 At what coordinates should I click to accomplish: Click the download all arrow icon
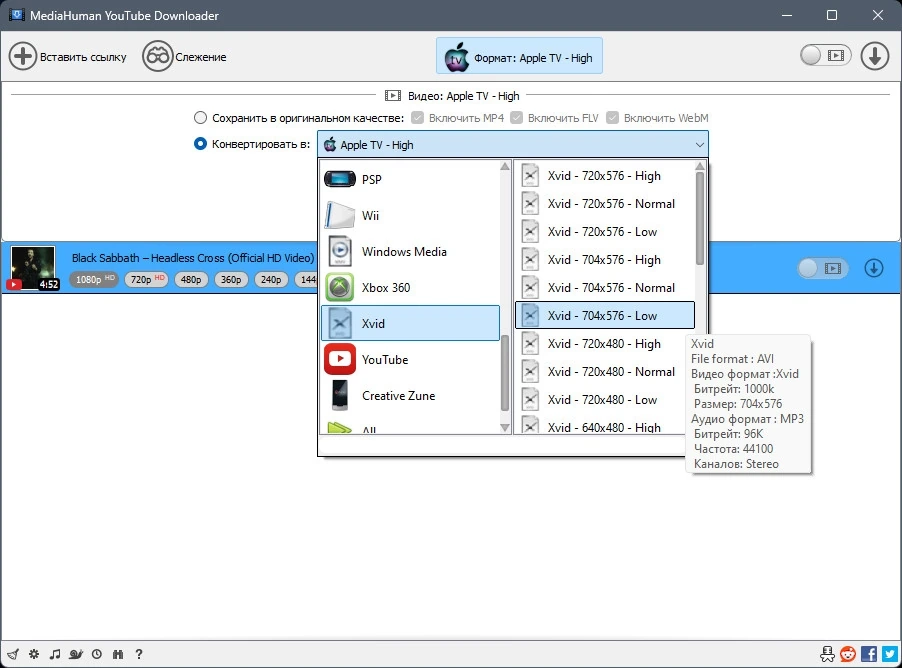pyautogui.click(x=875, y=56)
